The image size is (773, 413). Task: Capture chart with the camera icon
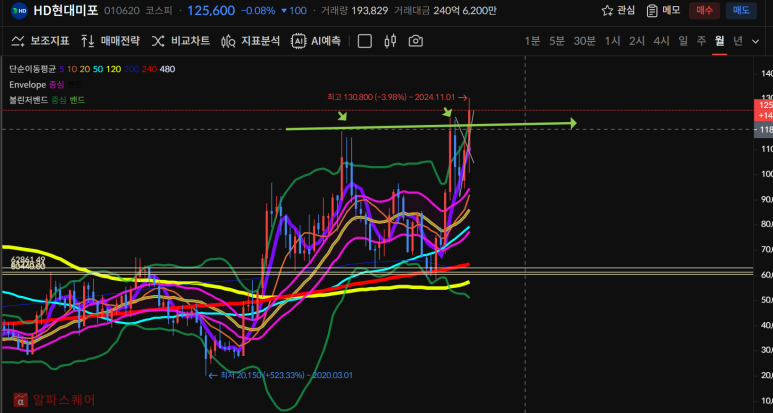(x=416, y=41)
